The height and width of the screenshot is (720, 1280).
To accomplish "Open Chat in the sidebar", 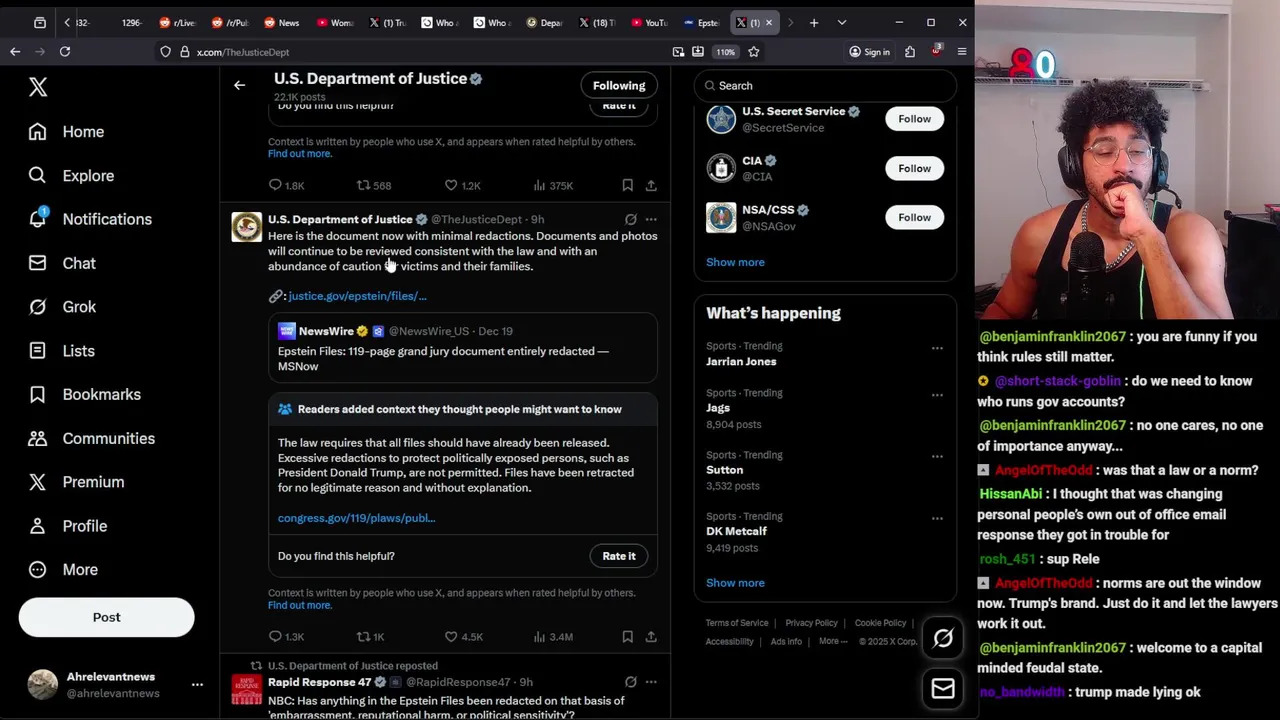I will click(x=62, y=263).
